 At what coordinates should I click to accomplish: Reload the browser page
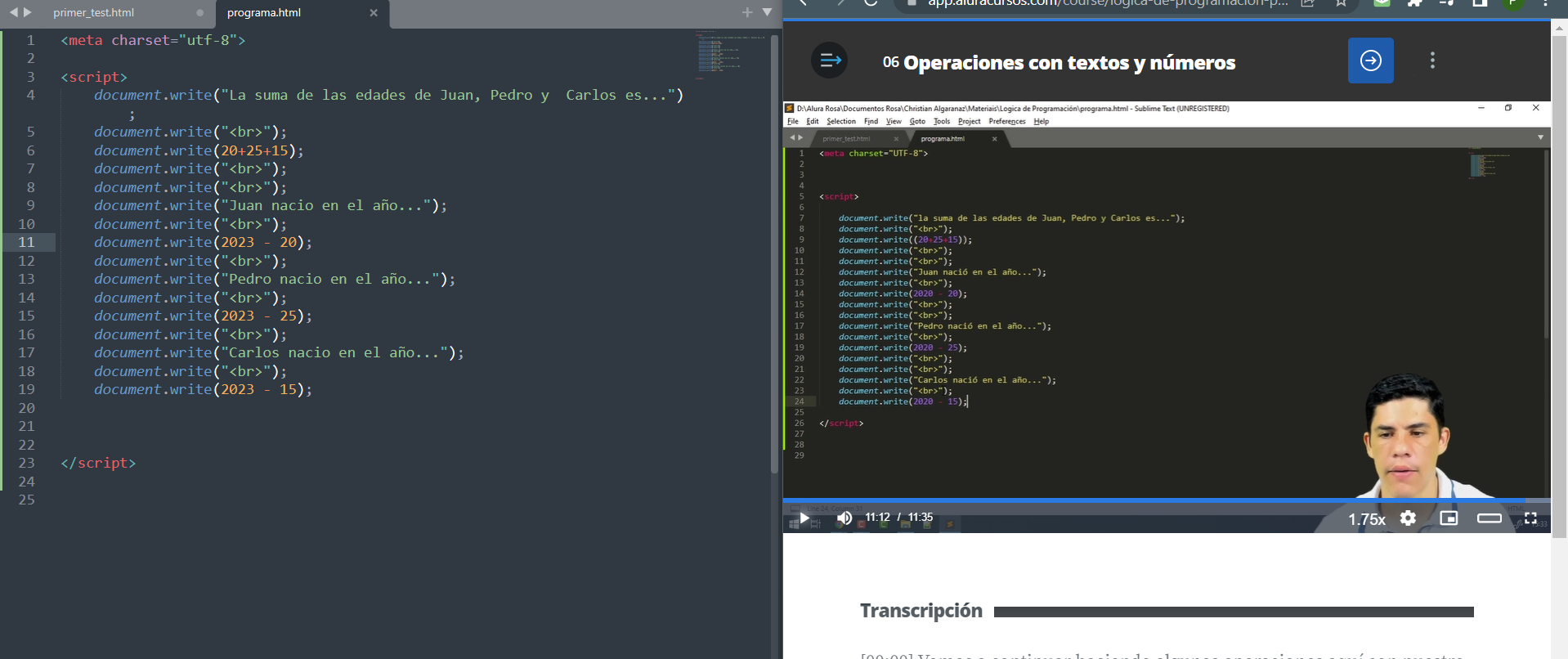871,3
